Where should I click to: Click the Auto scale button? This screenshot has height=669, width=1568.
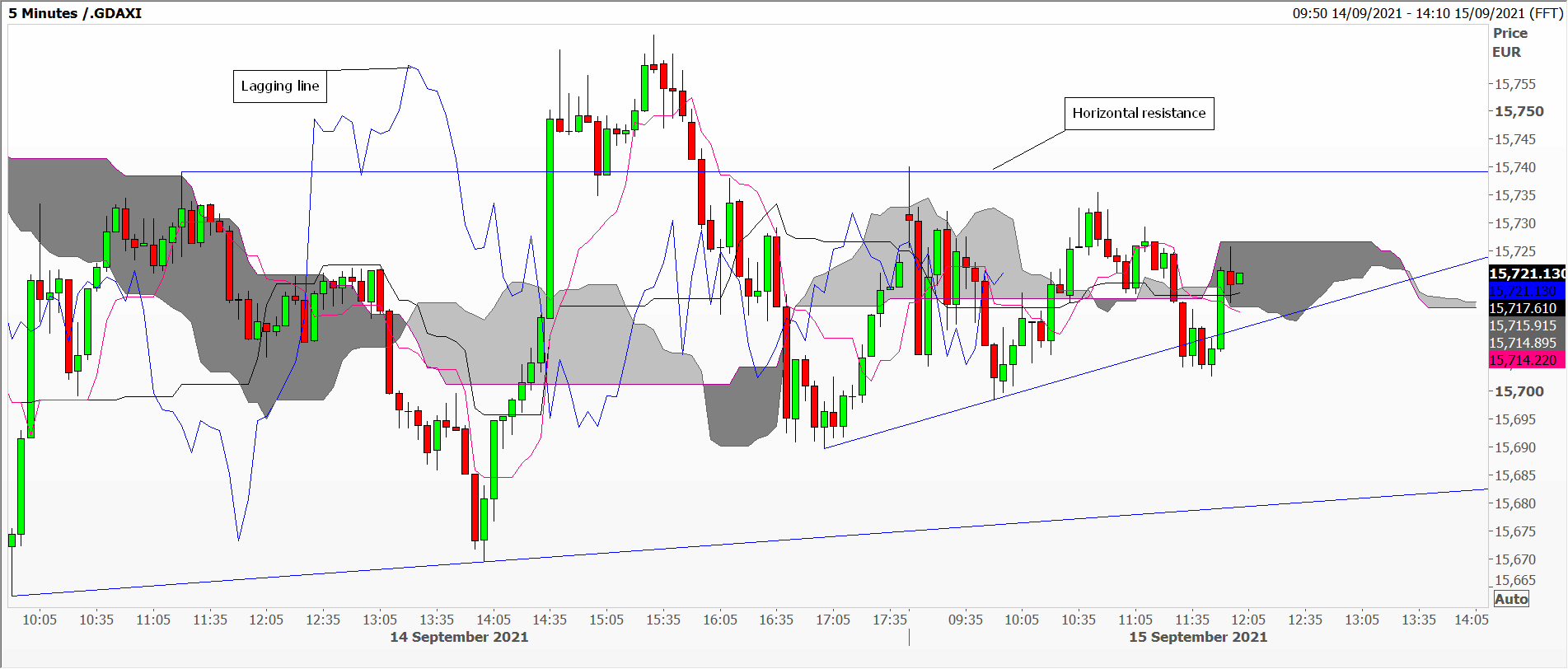pos(1511,599)
